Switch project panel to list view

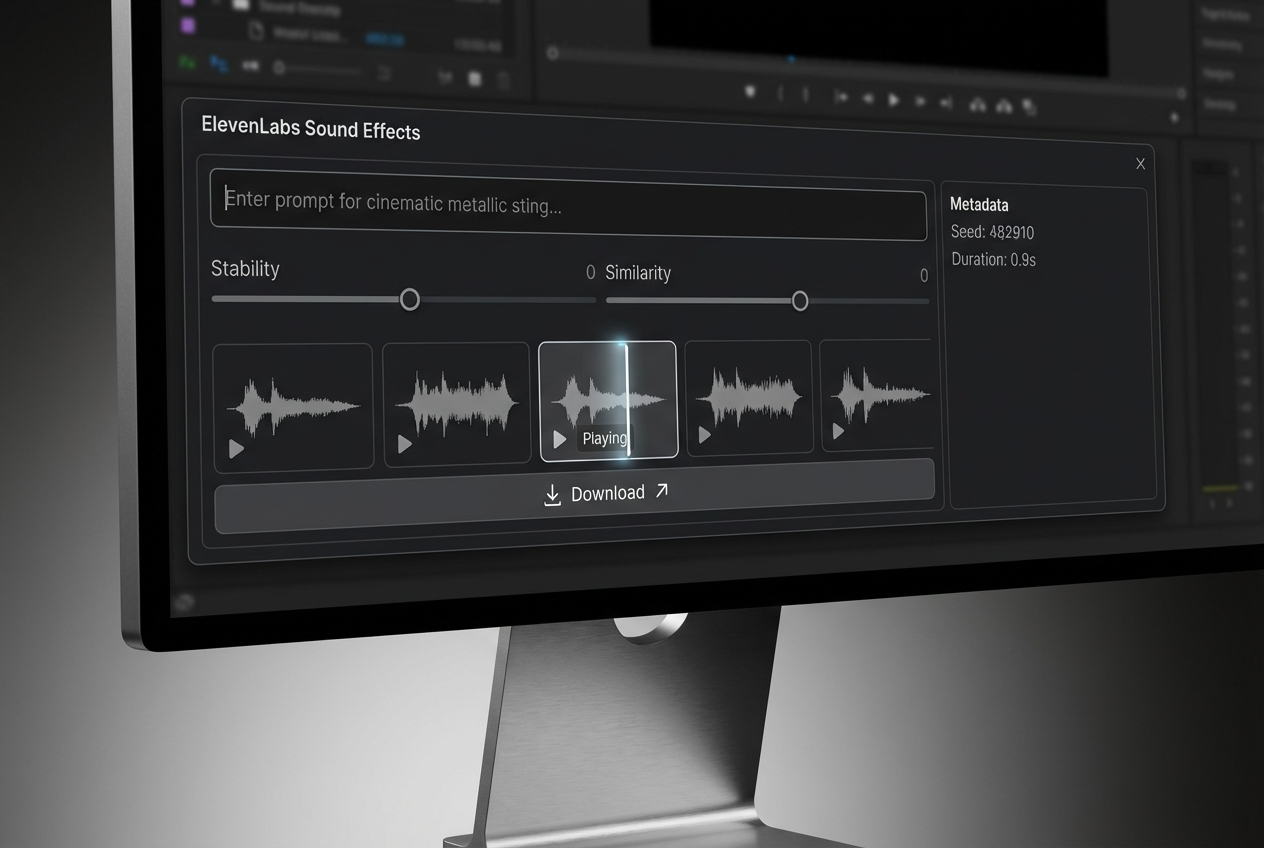tap(187, 62)
